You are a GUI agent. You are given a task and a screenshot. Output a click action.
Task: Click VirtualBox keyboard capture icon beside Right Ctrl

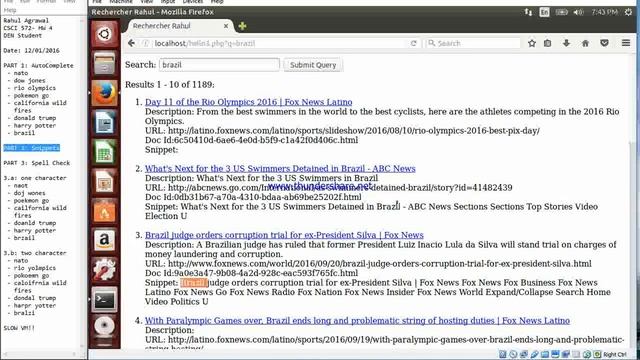click(x=597, y=354)
